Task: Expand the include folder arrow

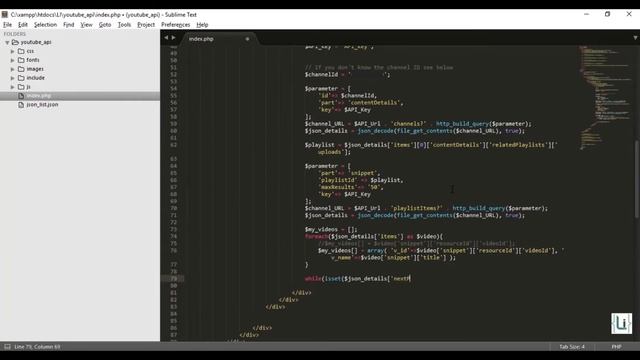Action: [13, 78]
